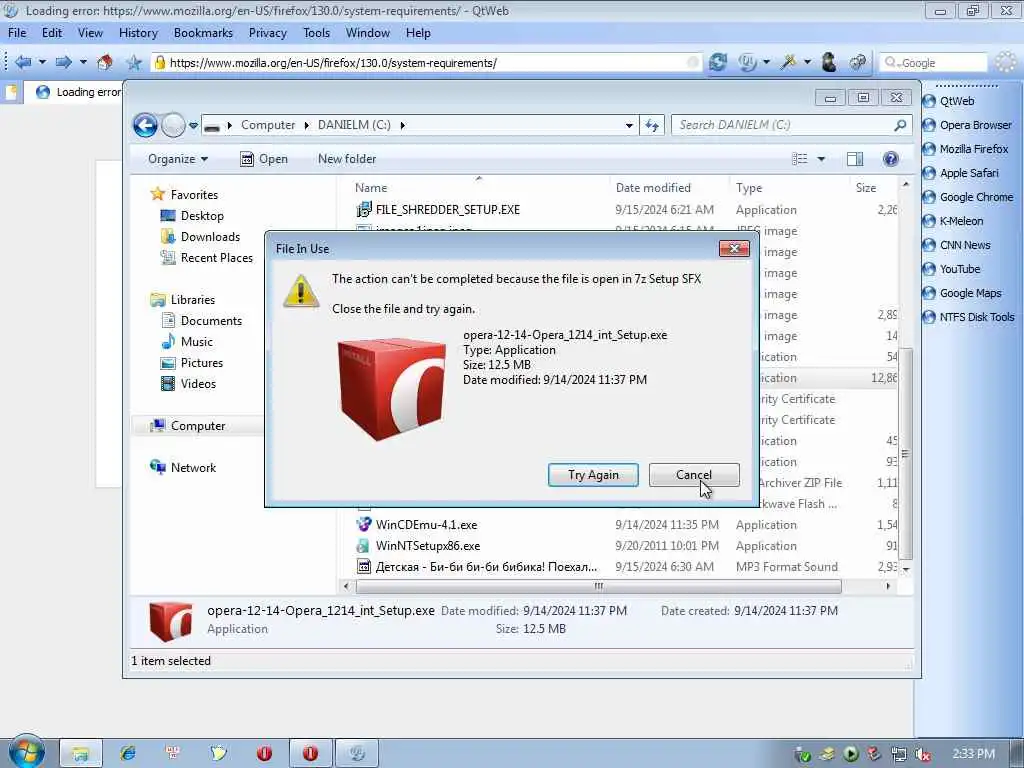Click the gears settings icon in toolbar
Viewport: 1024px width, 768px height.
(857, 62)
